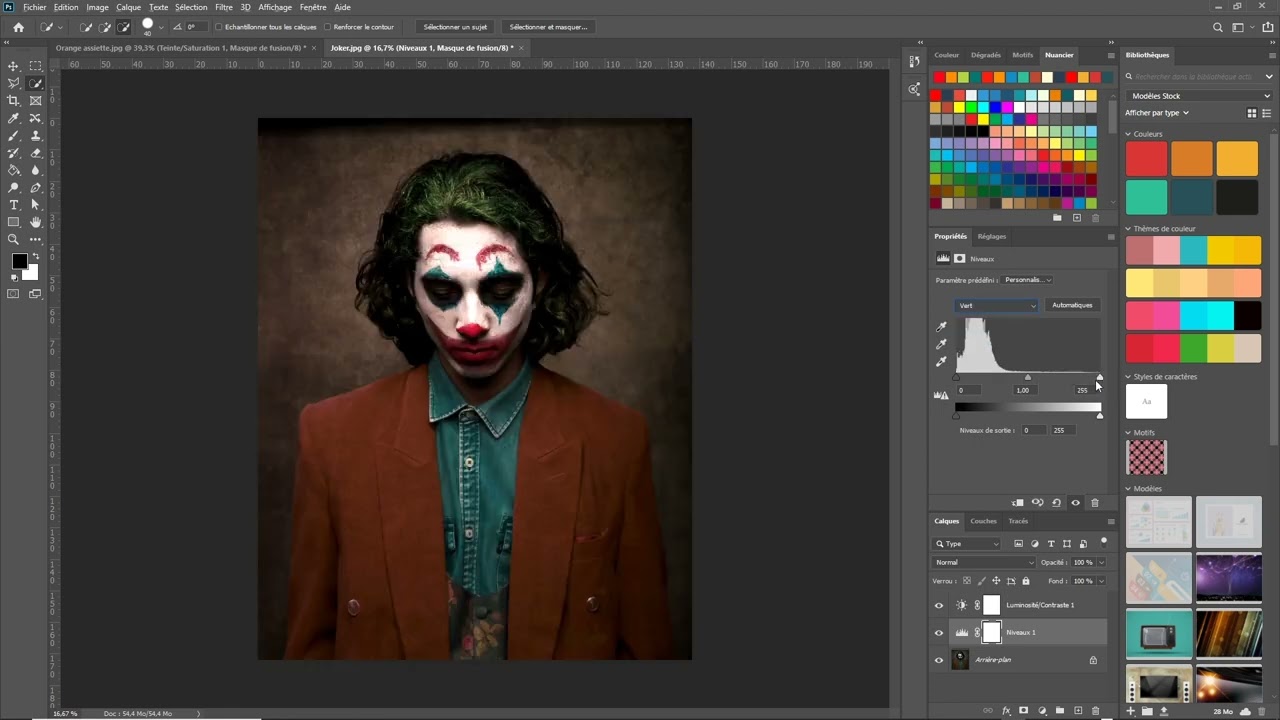Open the Calque menu
This screenshot has width=1280, height=720.
click(x=128, y=7)
